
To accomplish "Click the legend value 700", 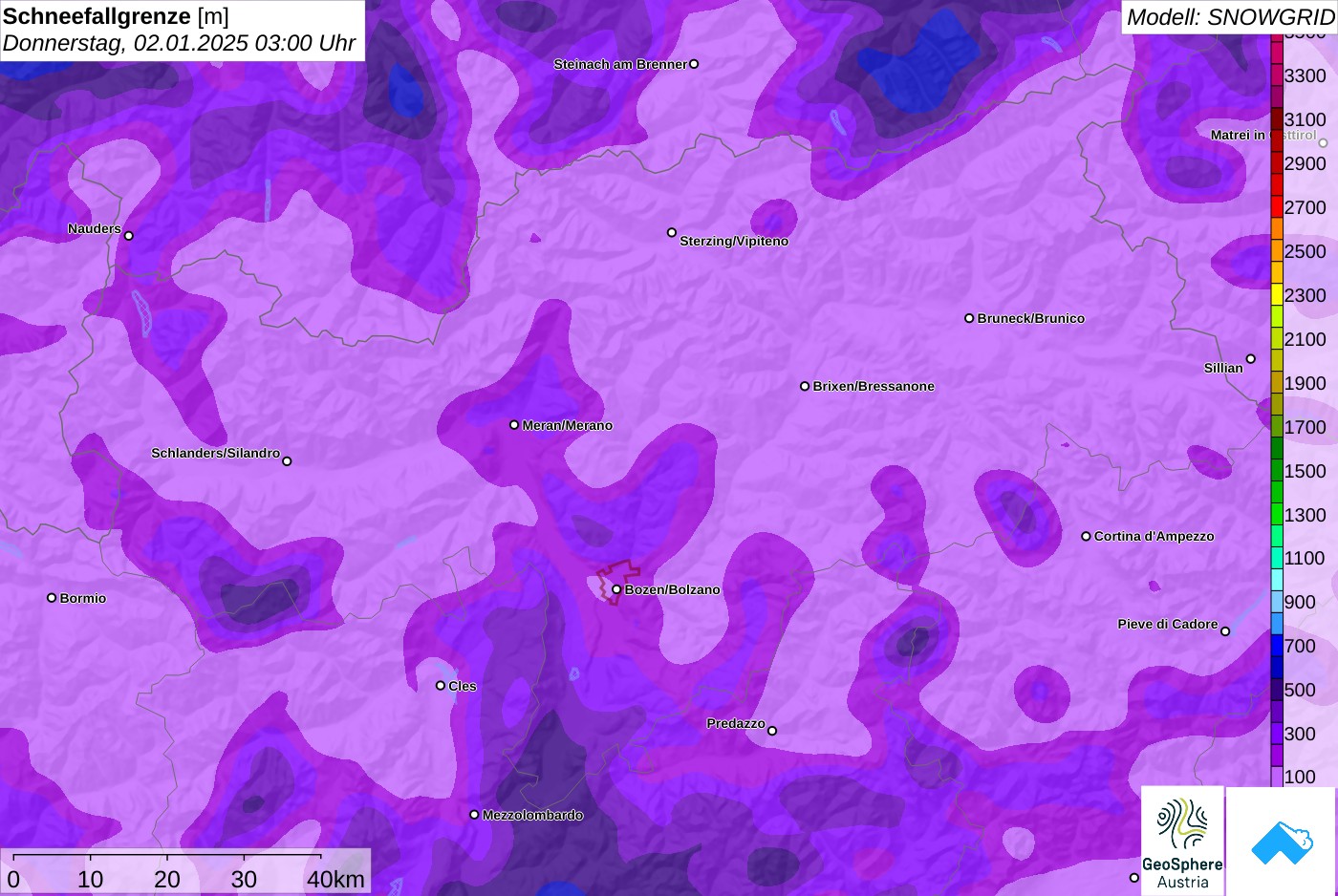I will pos(1300,646).
